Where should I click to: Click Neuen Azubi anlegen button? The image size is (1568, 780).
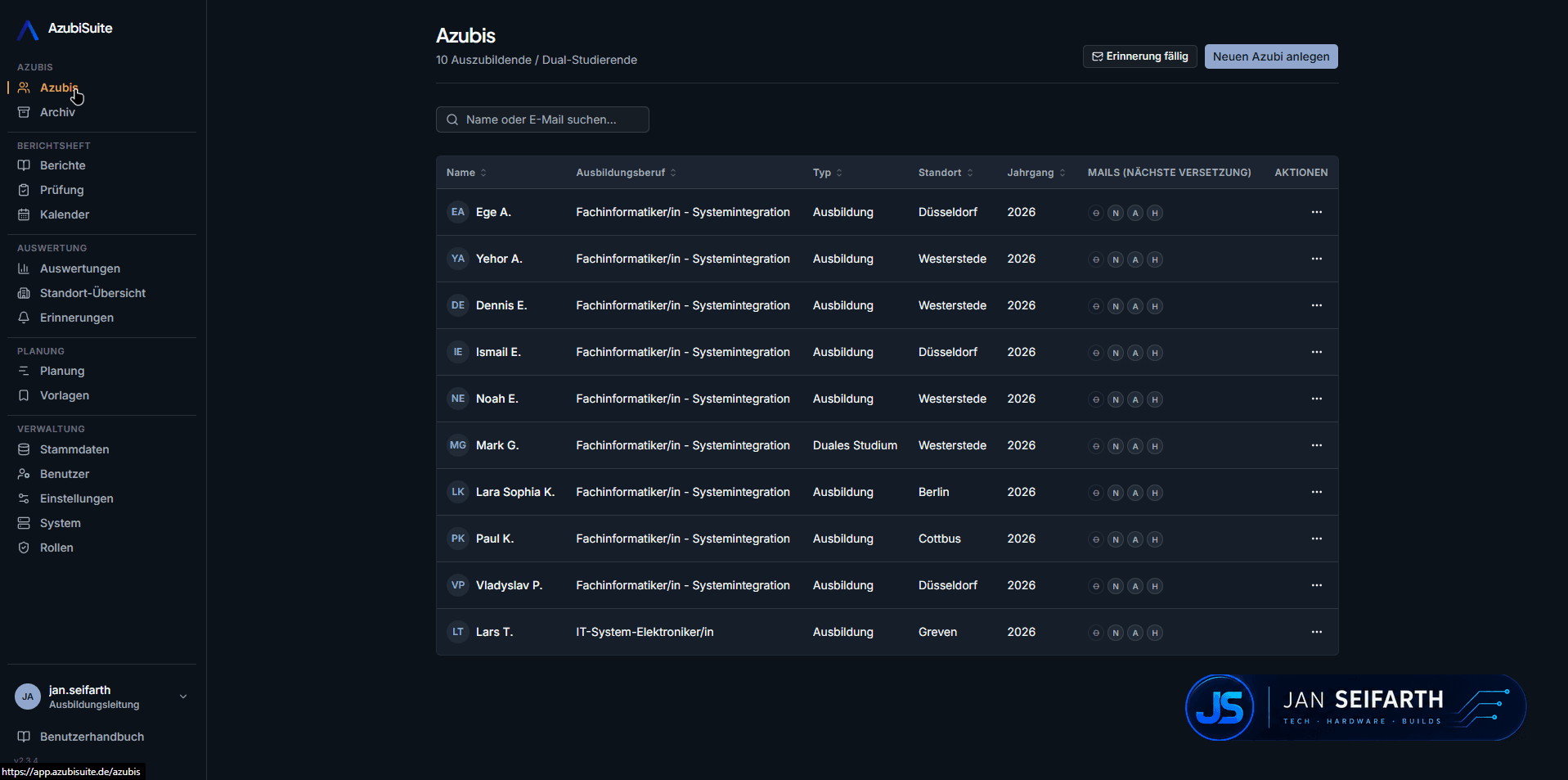point(1271,56)
